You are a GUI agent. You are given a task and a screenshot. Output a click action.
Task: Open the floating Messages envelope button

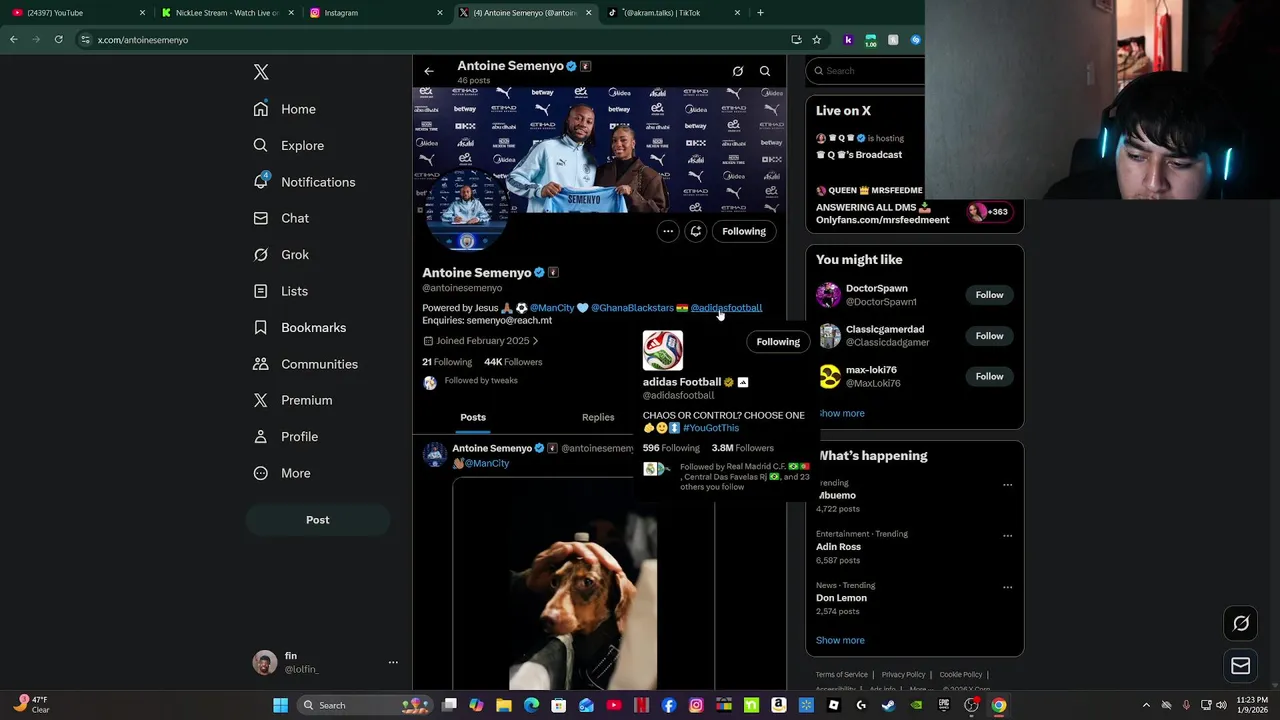(1241, 666)
